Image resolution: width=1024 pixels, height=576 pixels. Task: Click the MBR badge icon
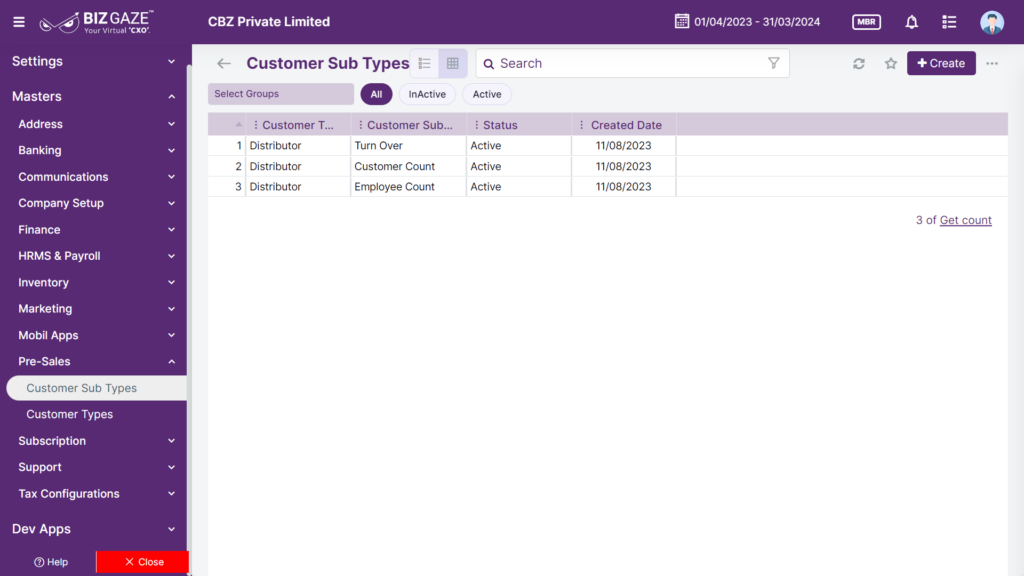coord(866,22)
